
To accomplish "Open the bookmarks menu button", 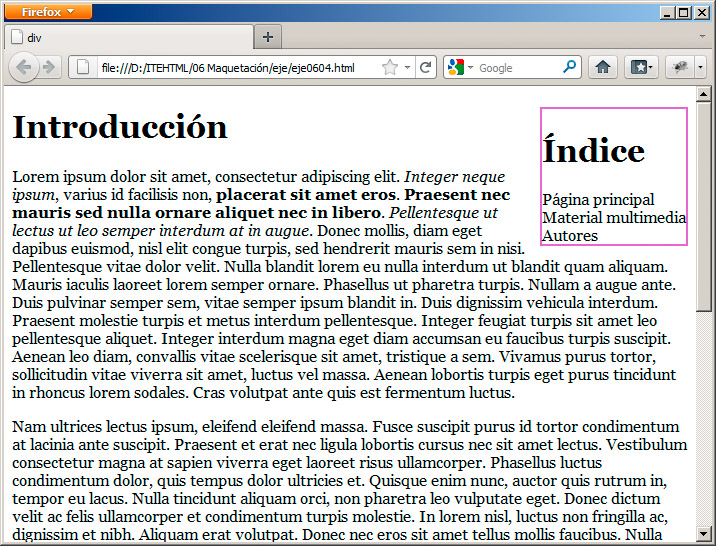I will coord(641,68).
